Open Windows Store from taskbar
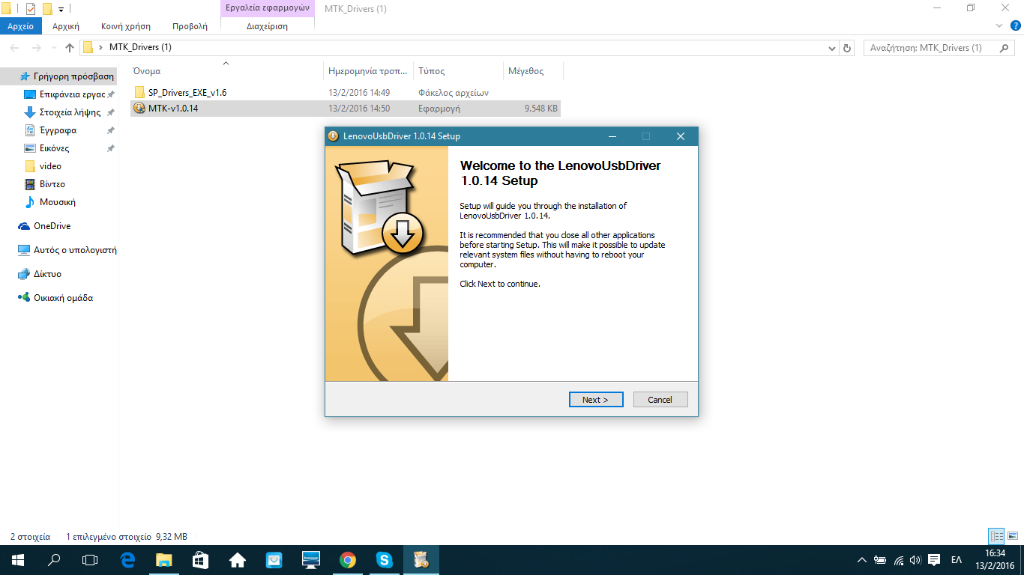Screen dimensions: 1024x575 200,560
